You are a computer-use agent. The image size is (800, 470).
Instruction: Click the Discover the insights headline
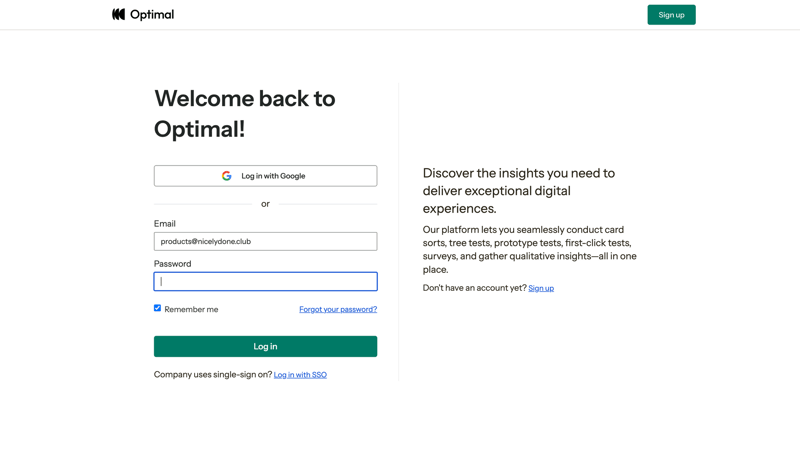coord(519,190)
